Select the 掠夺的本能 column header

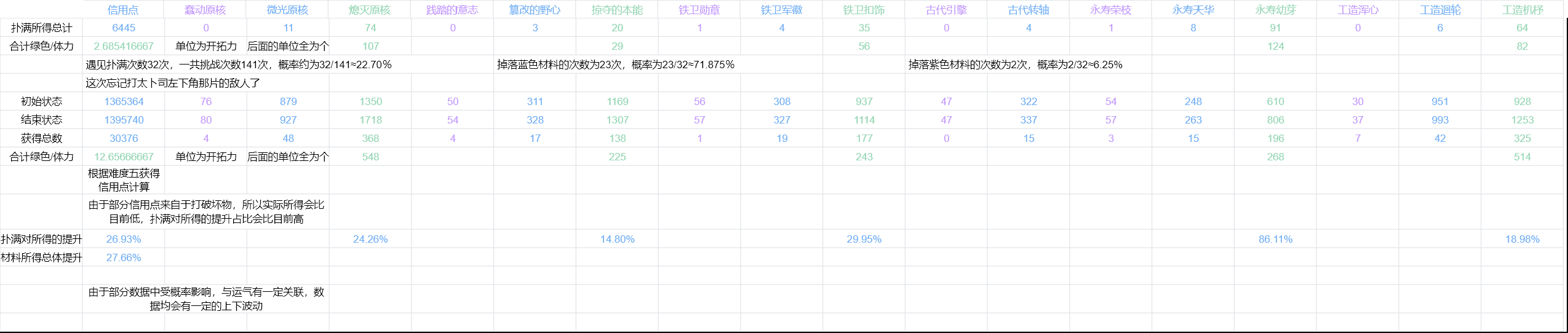coord(617,10)
